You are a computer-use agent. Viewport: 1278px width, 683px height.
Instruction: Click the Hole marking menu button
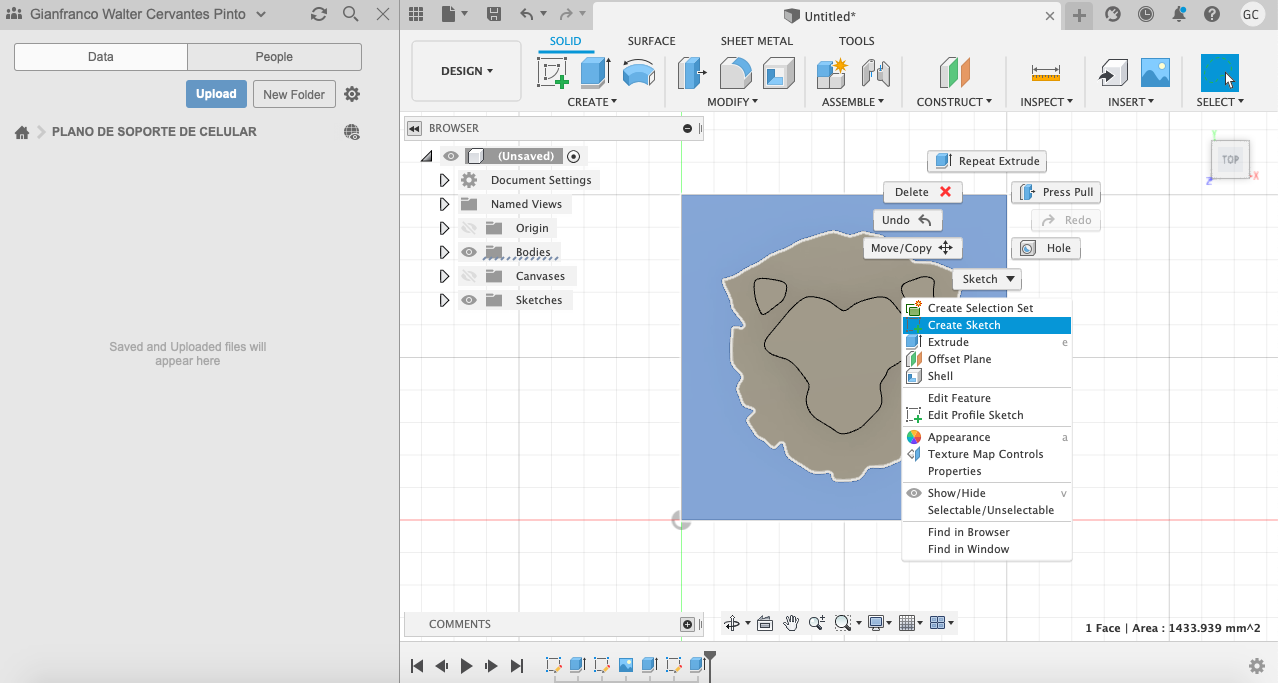[1046, 248]
